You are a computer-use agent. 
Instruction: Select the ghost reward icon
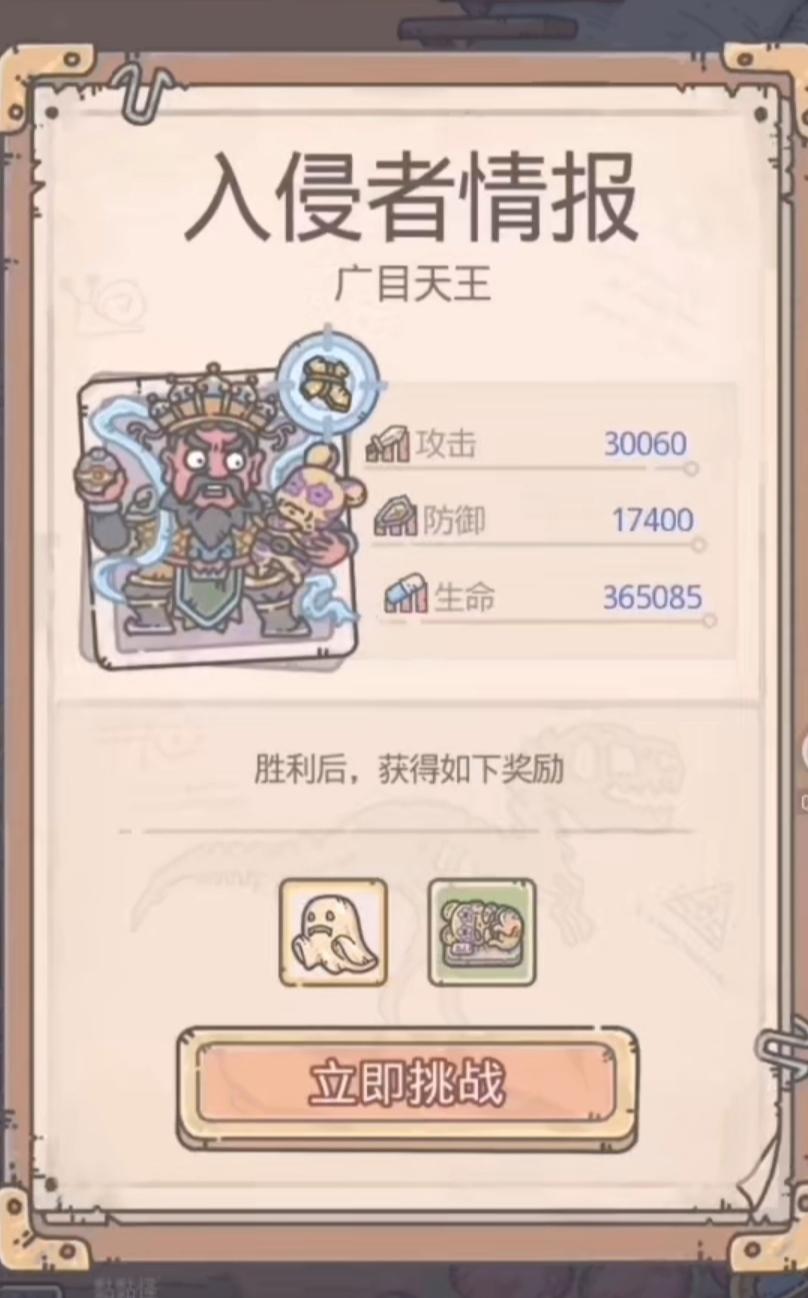point(333,932)
